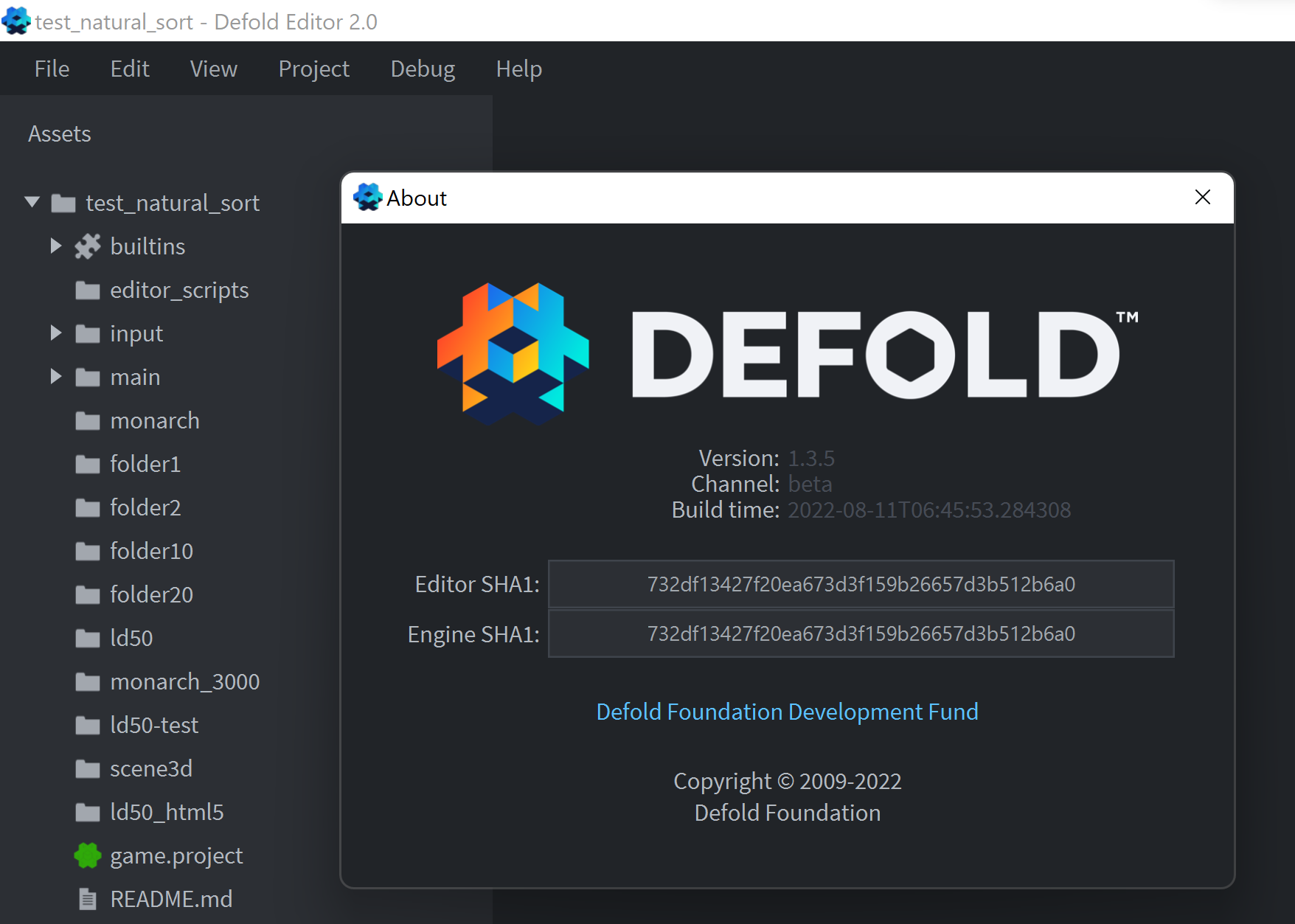The height and width of the screenshot is (924, 1295).
Task: Select the ld50-test folder in Assets
Action: 153,725
